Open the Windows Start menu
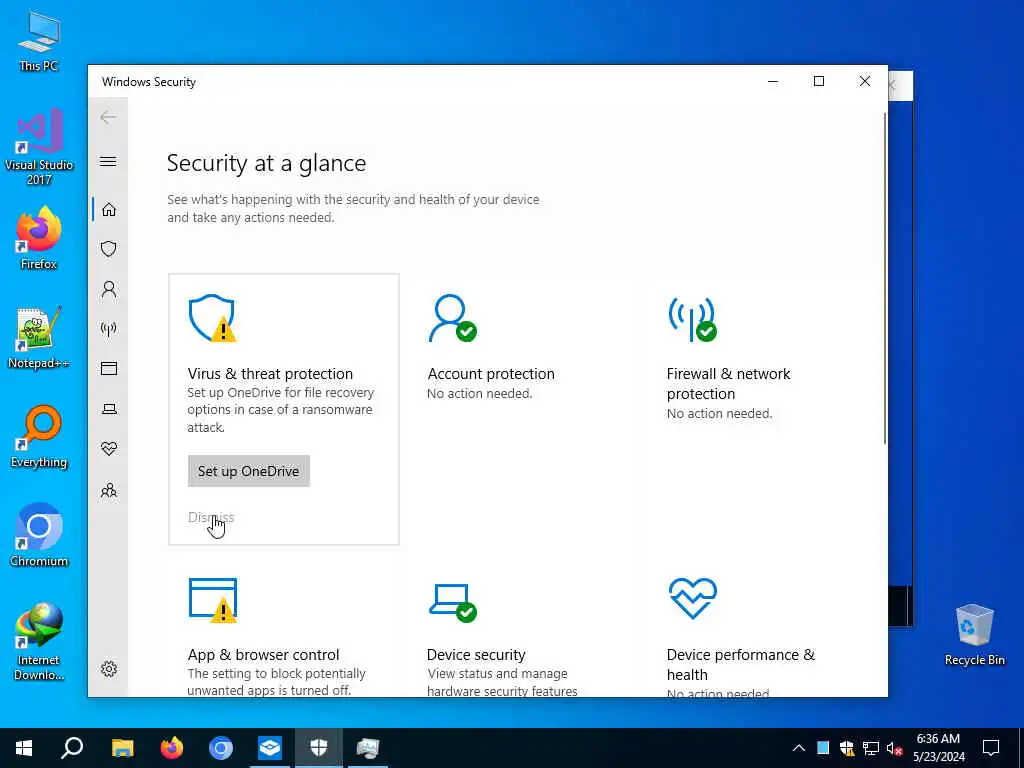1024x768 pixels. point(24,748)
